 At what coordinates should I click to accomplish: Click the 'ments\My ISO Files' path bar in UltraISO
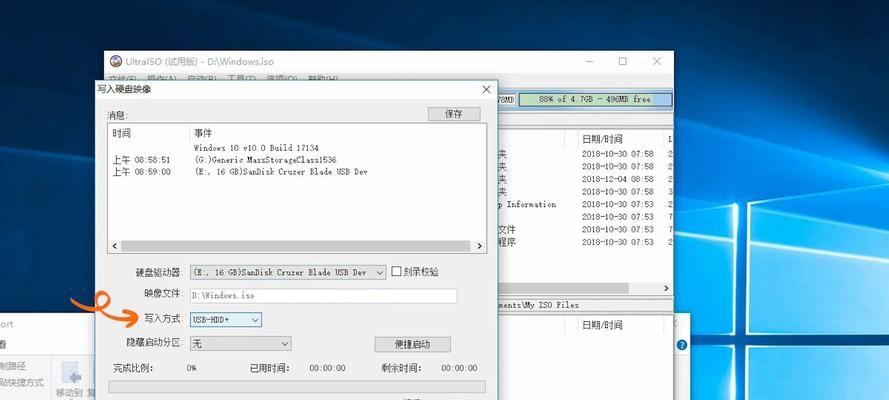click(585, 305)
